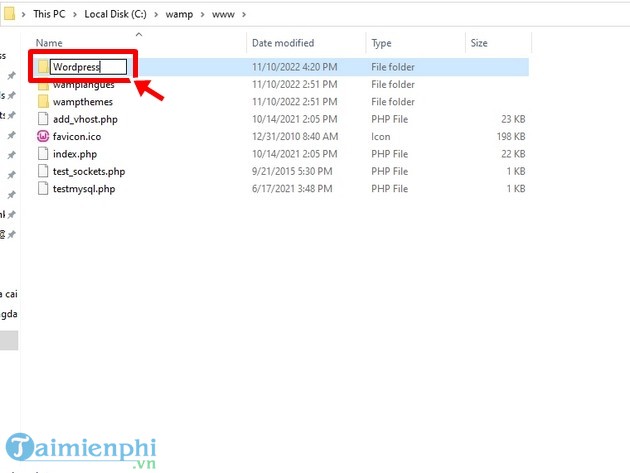
Task: Click the Wordpress rename text field
Action: pyautogui.click(x=88, y=67)
